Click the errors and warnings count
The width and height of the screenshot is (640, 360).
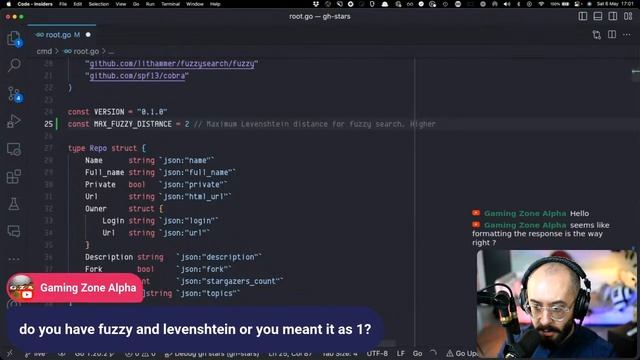[140, 353]
